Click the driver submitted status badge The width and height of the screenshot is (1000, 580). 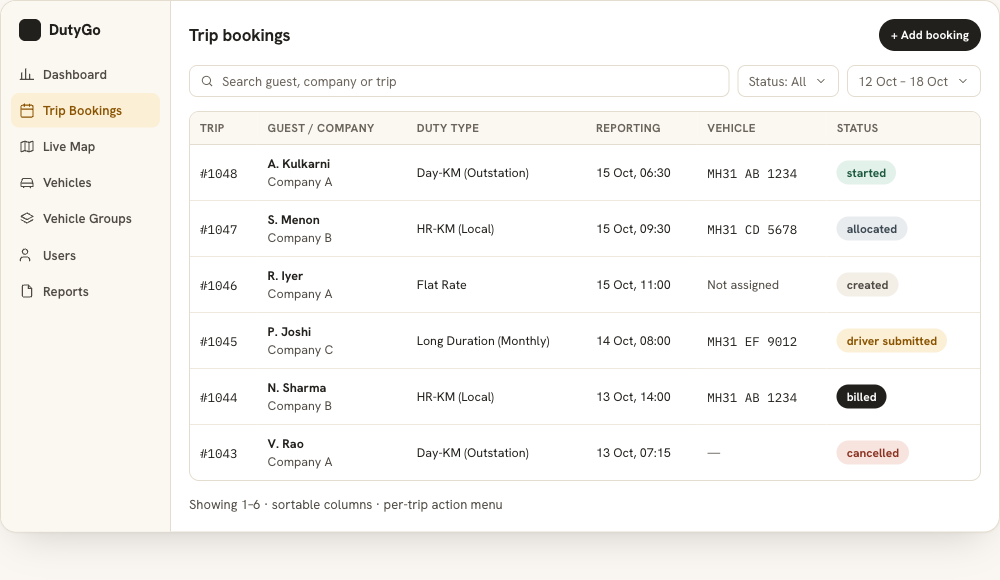[x=892, y=341]
